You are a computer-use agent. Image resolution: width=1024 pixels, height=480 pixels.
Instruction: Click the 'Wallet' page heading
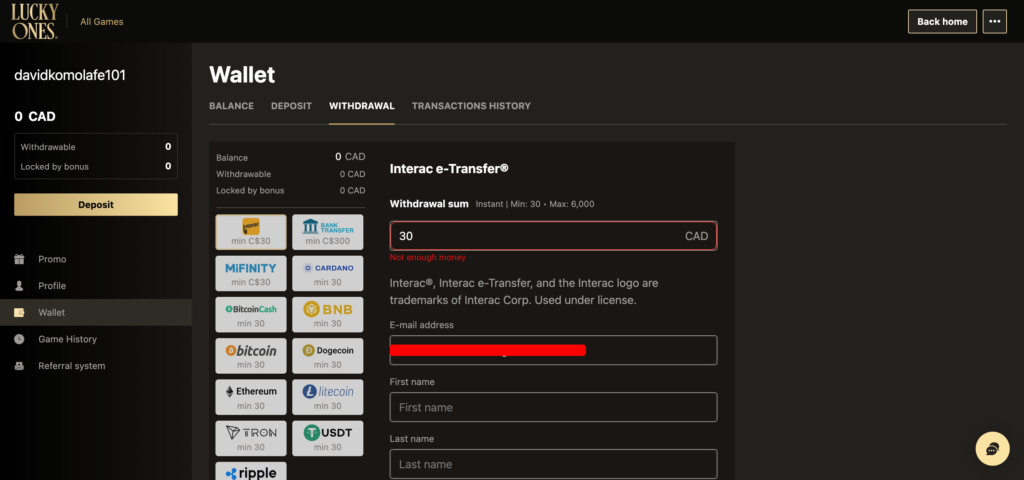click(242, 74)
